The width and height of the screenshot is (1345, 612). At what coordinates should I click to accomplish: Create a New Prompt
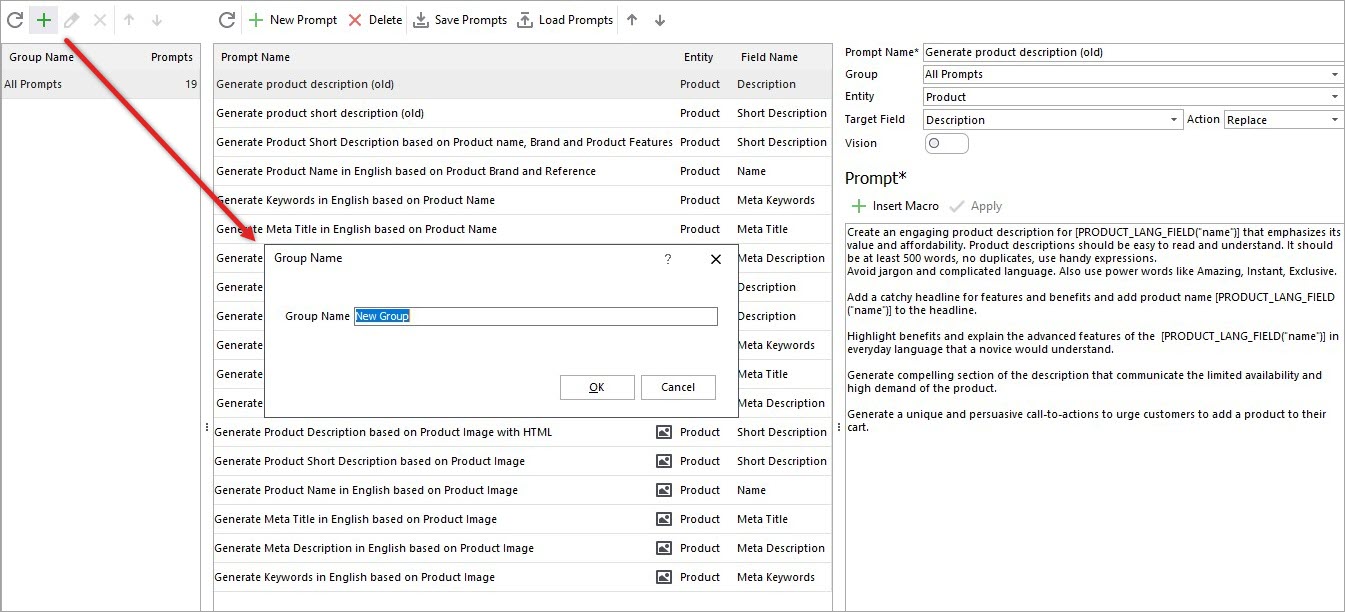tap(292, 19)
